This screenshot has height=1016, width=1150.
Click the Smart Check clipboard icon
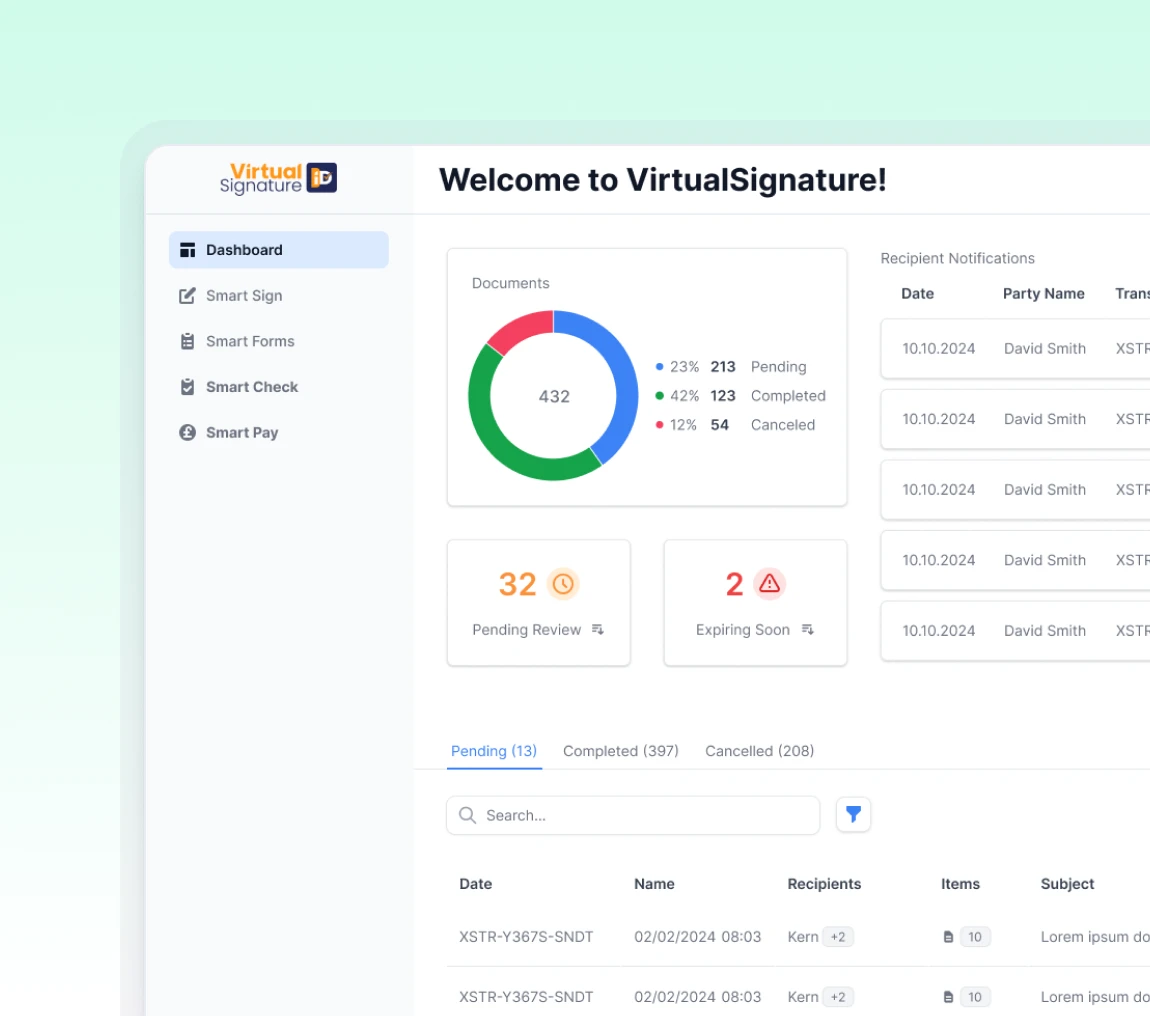[x=188, y=387]
